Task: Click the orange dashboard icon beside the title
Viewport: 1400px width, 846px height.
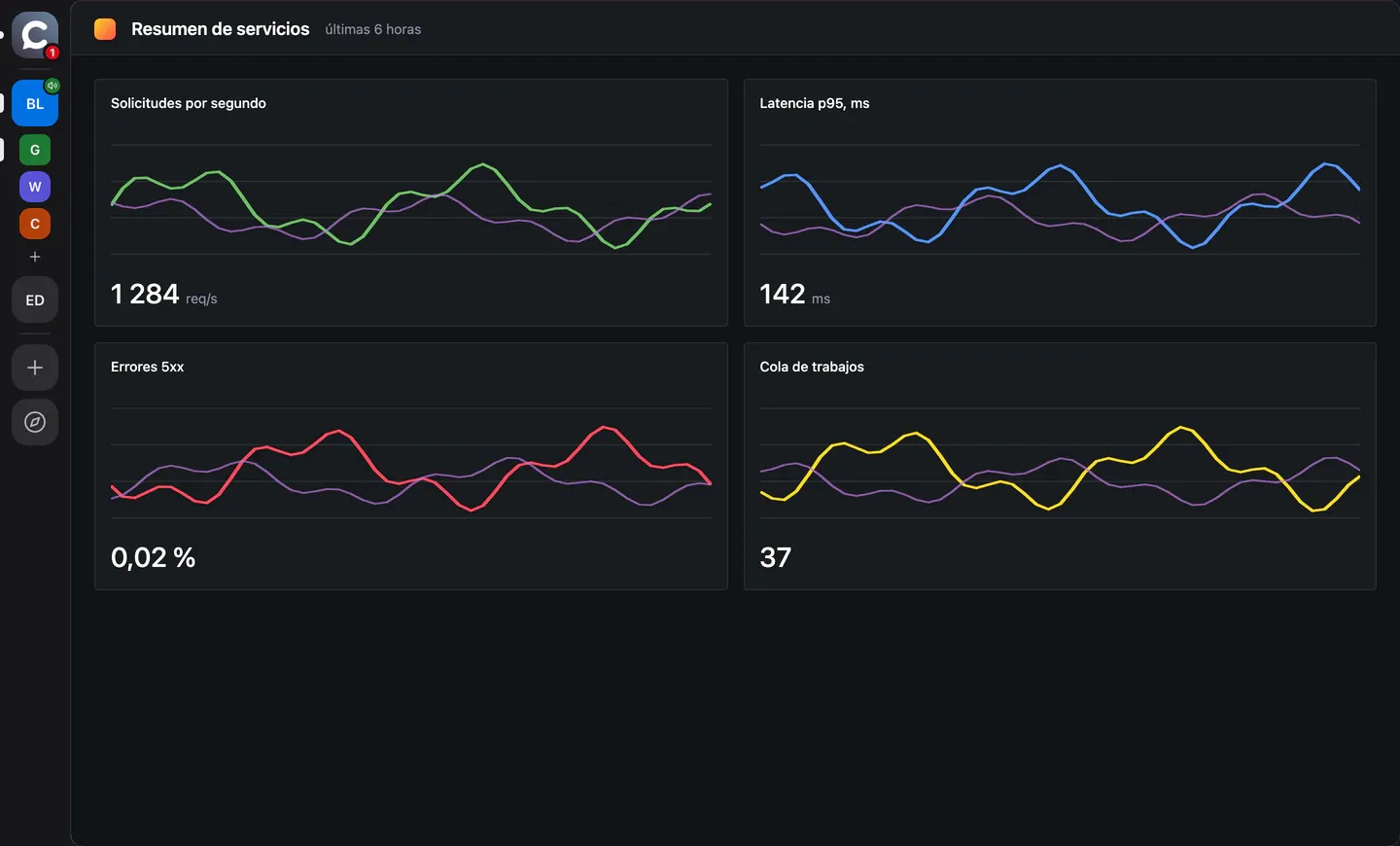Action: 105,29
